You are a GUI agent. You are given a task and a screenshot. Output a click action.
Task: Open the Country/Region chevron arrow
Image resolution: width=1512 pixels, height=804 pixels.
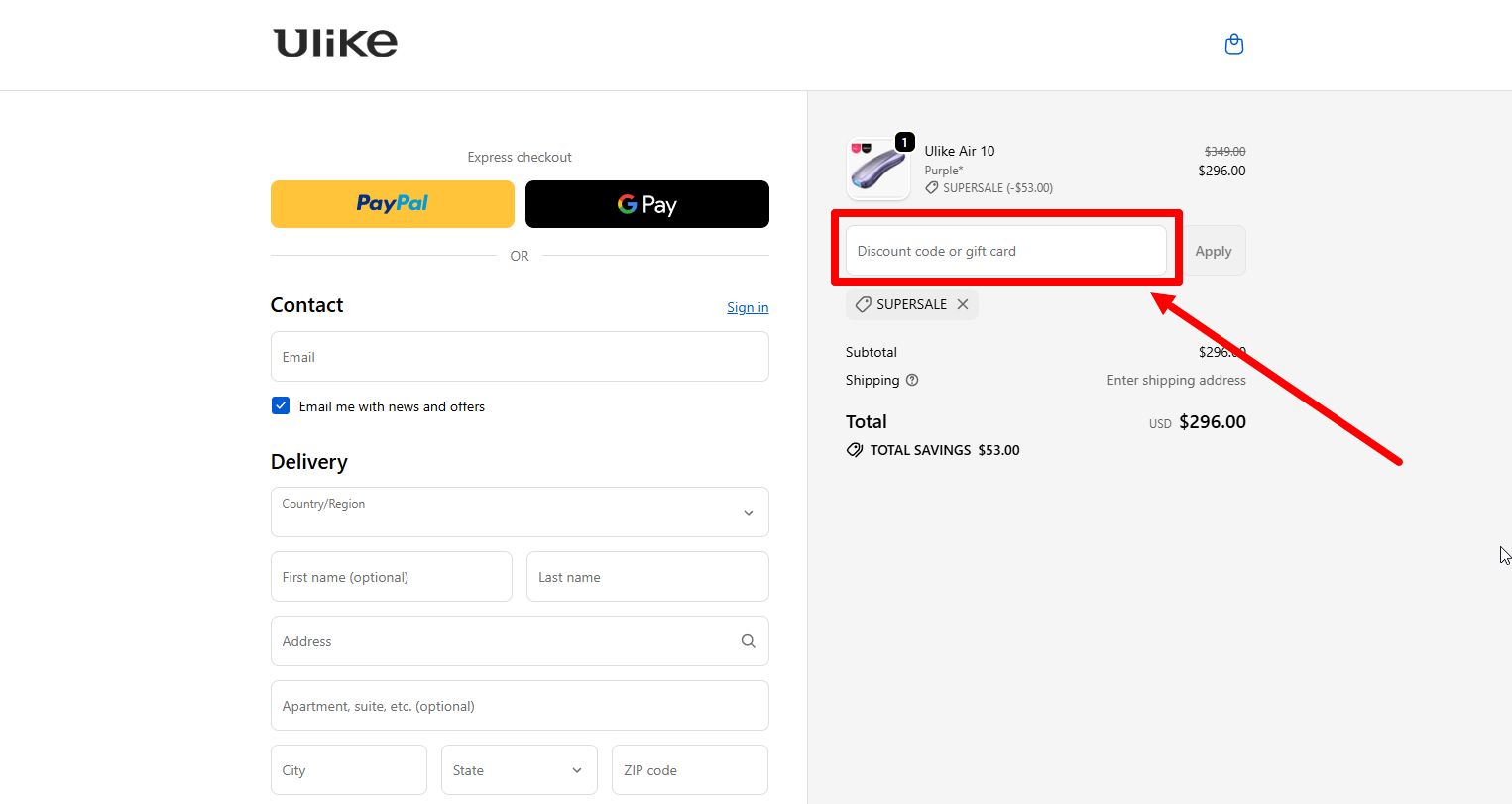click(x=749, y=513)
